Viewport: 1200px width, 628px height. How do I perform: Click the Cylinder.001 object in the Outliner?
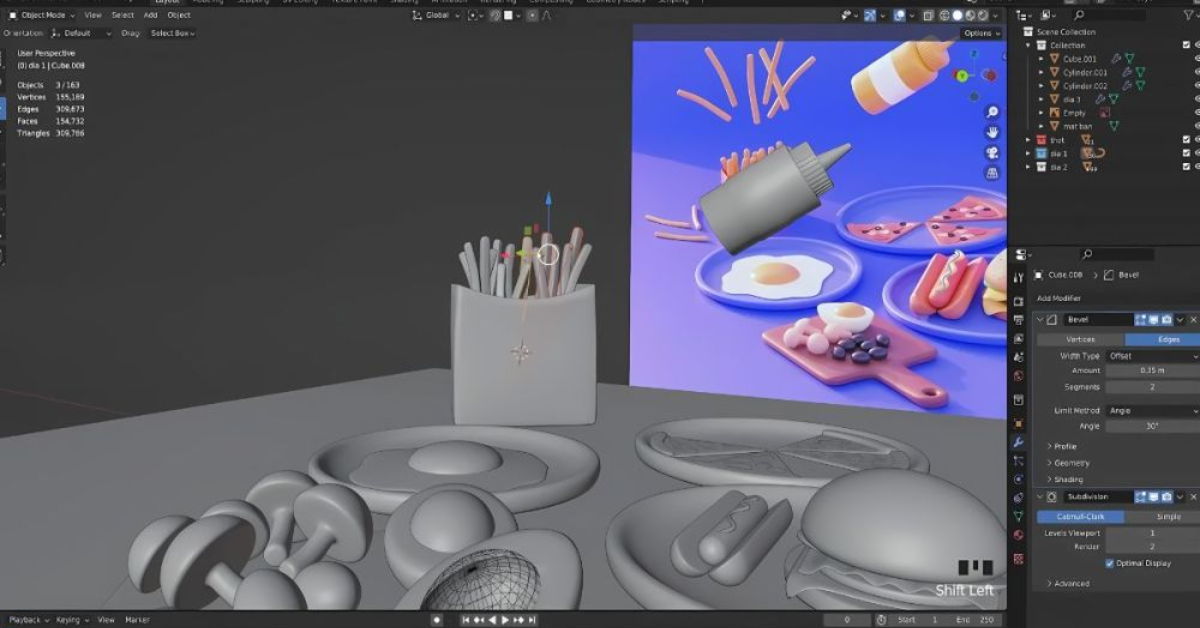(x=1085, y=73)
